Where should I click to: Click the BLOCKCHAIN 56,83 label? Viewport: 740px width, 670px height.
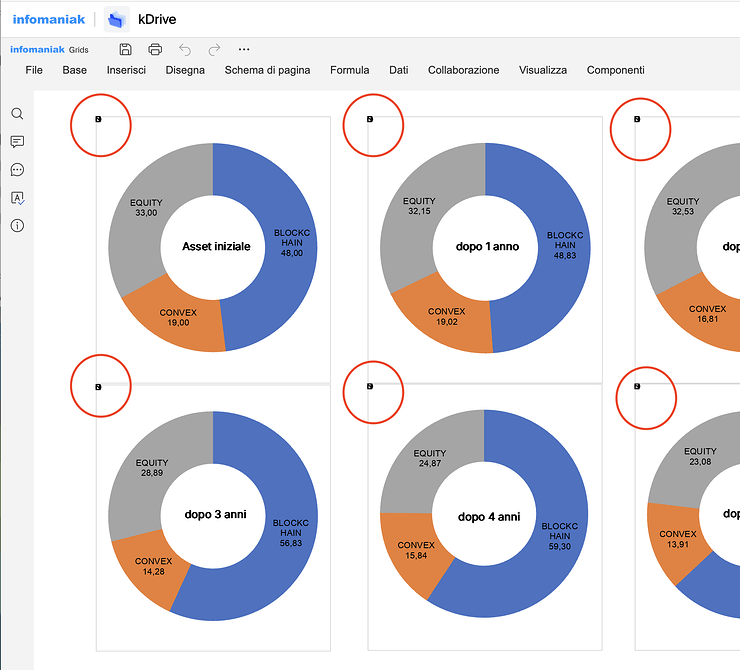(x=291, y=533)
